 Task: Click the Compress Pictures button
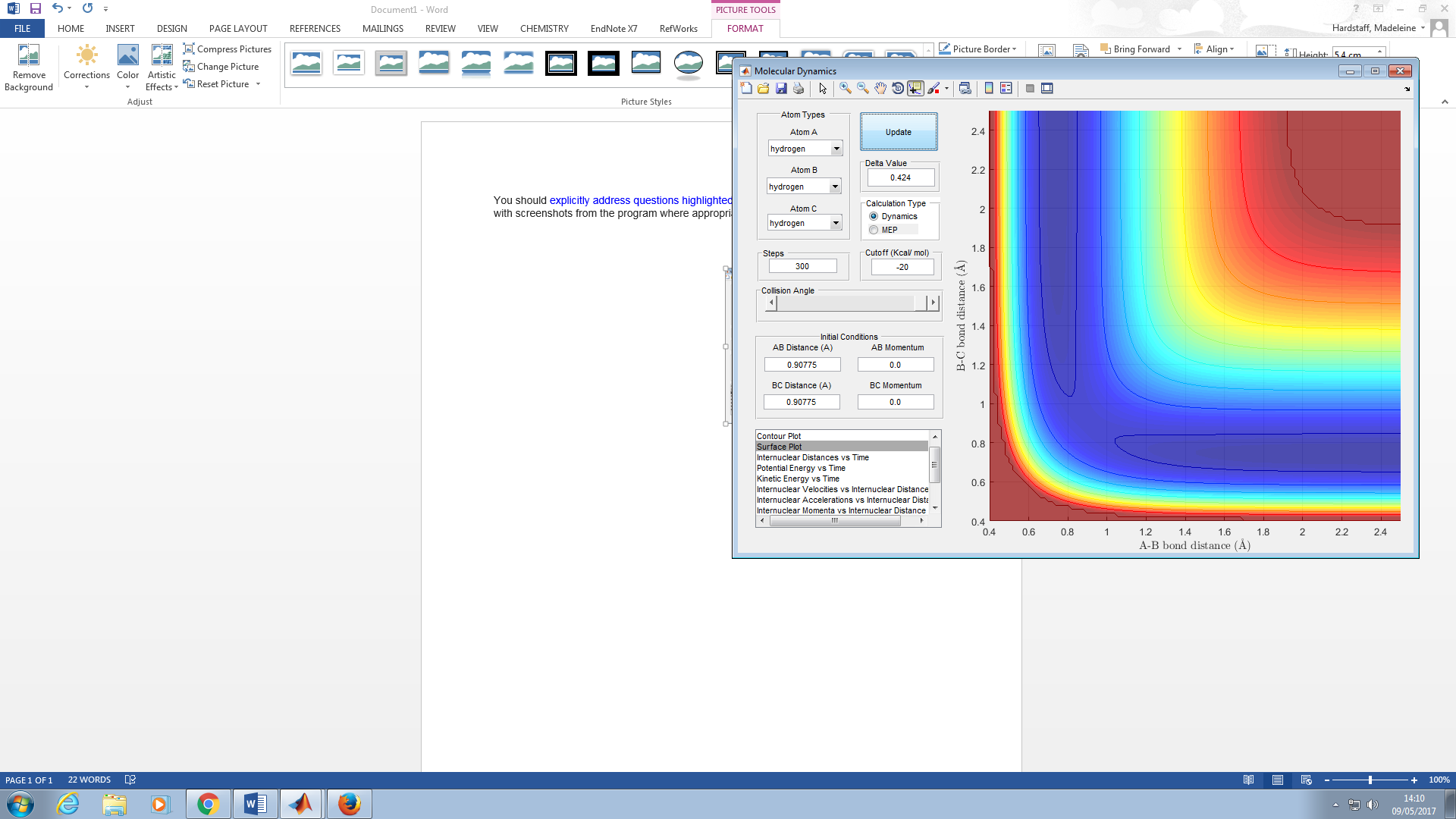227,49
